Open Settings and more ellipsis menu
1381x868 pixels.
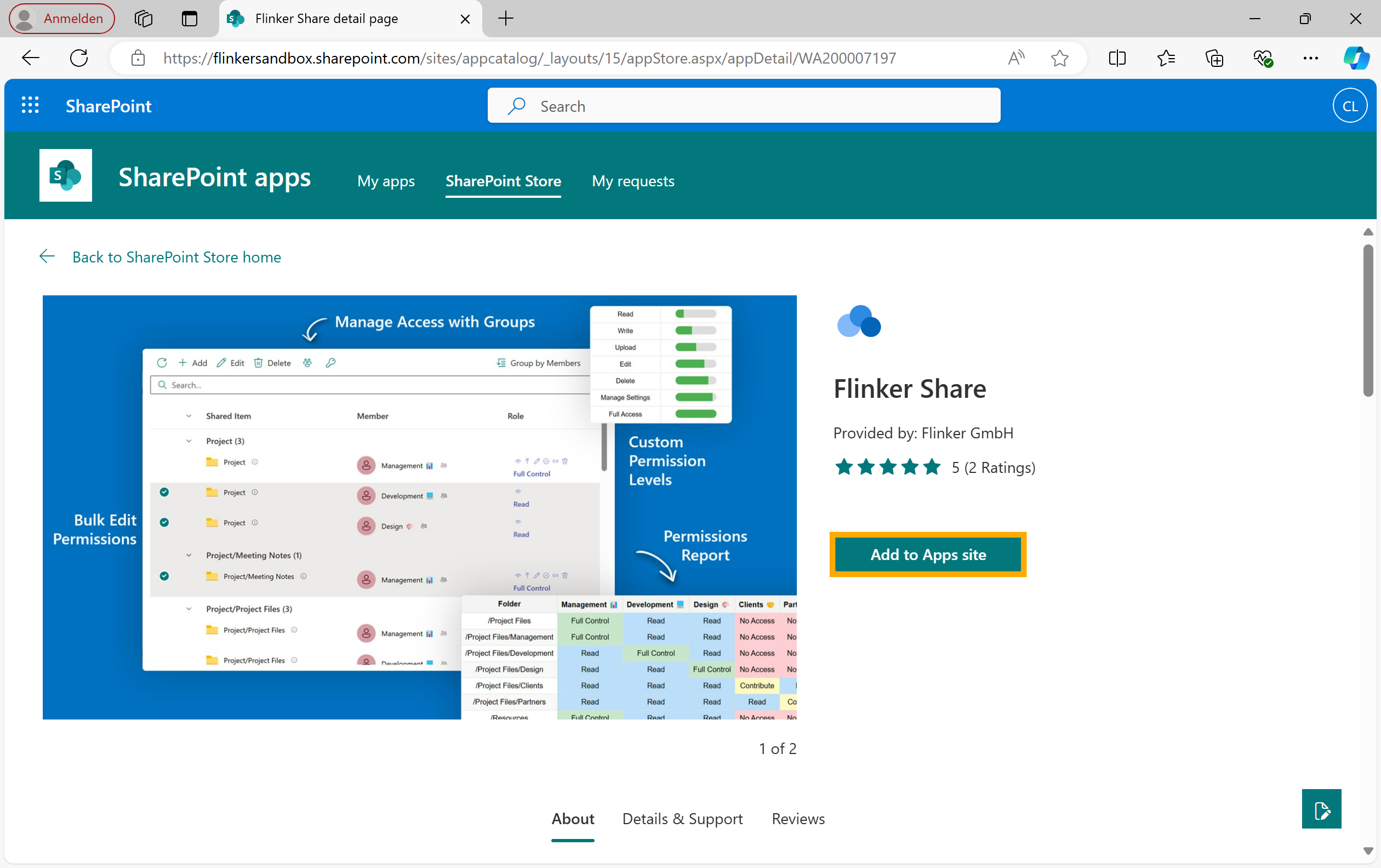click(x=1310, y=58)
